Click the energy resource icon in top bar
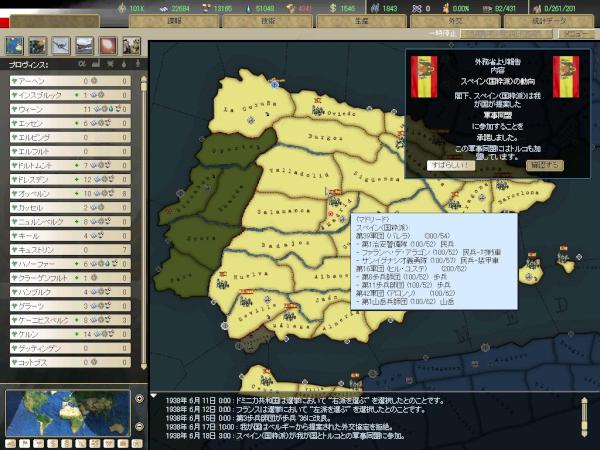600x450 pixels. point(122,8)
